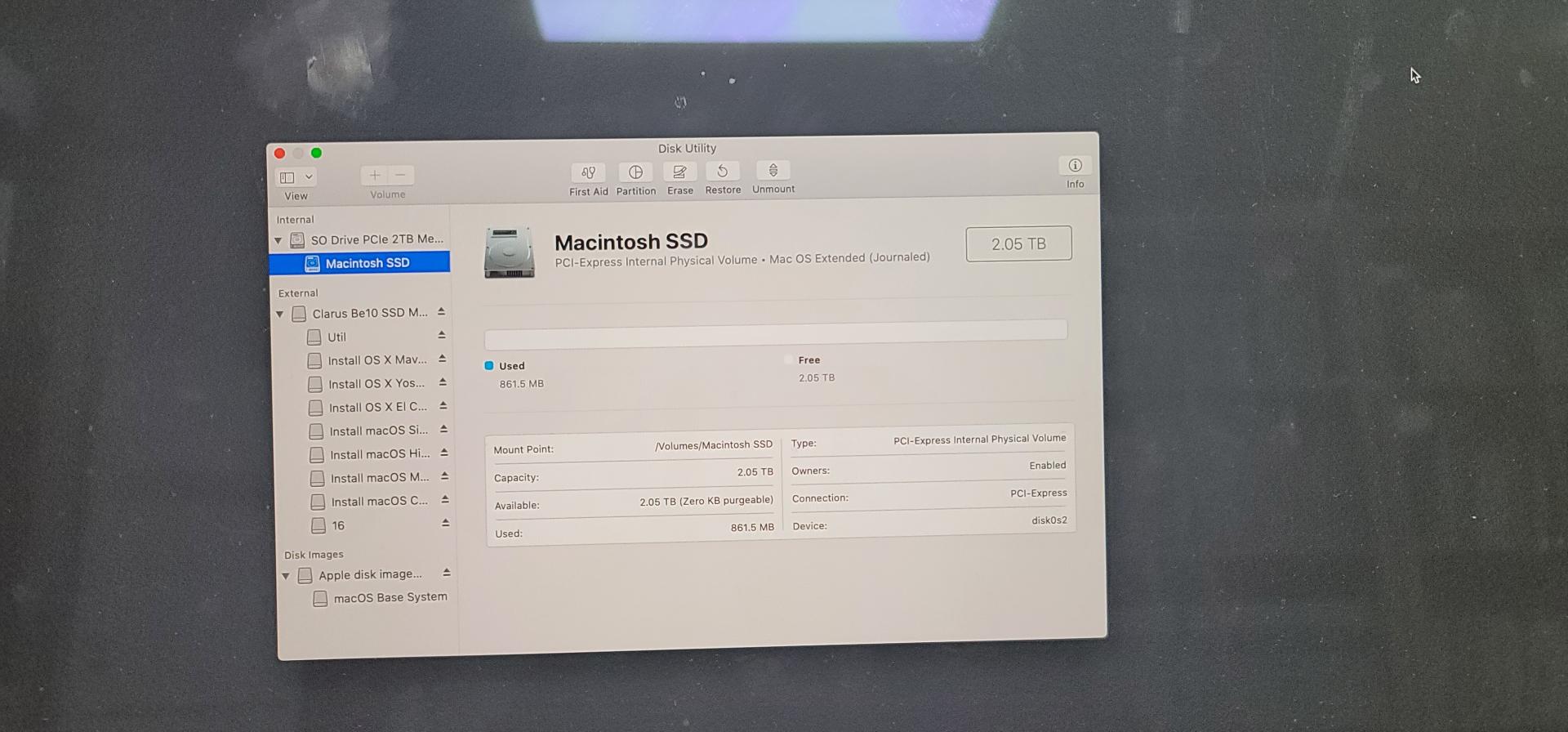
Task: Select SO Drive PCIe 2TB disk
Action: 366,239
